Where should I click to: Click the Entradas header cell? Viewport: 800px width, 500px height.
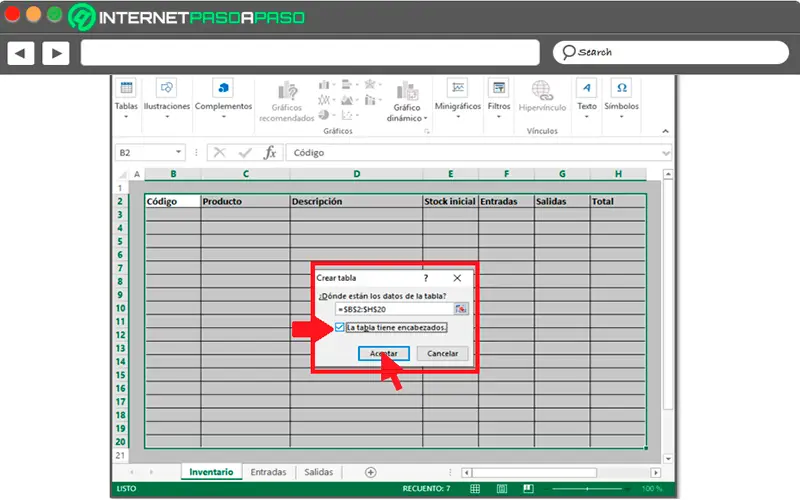507,202
